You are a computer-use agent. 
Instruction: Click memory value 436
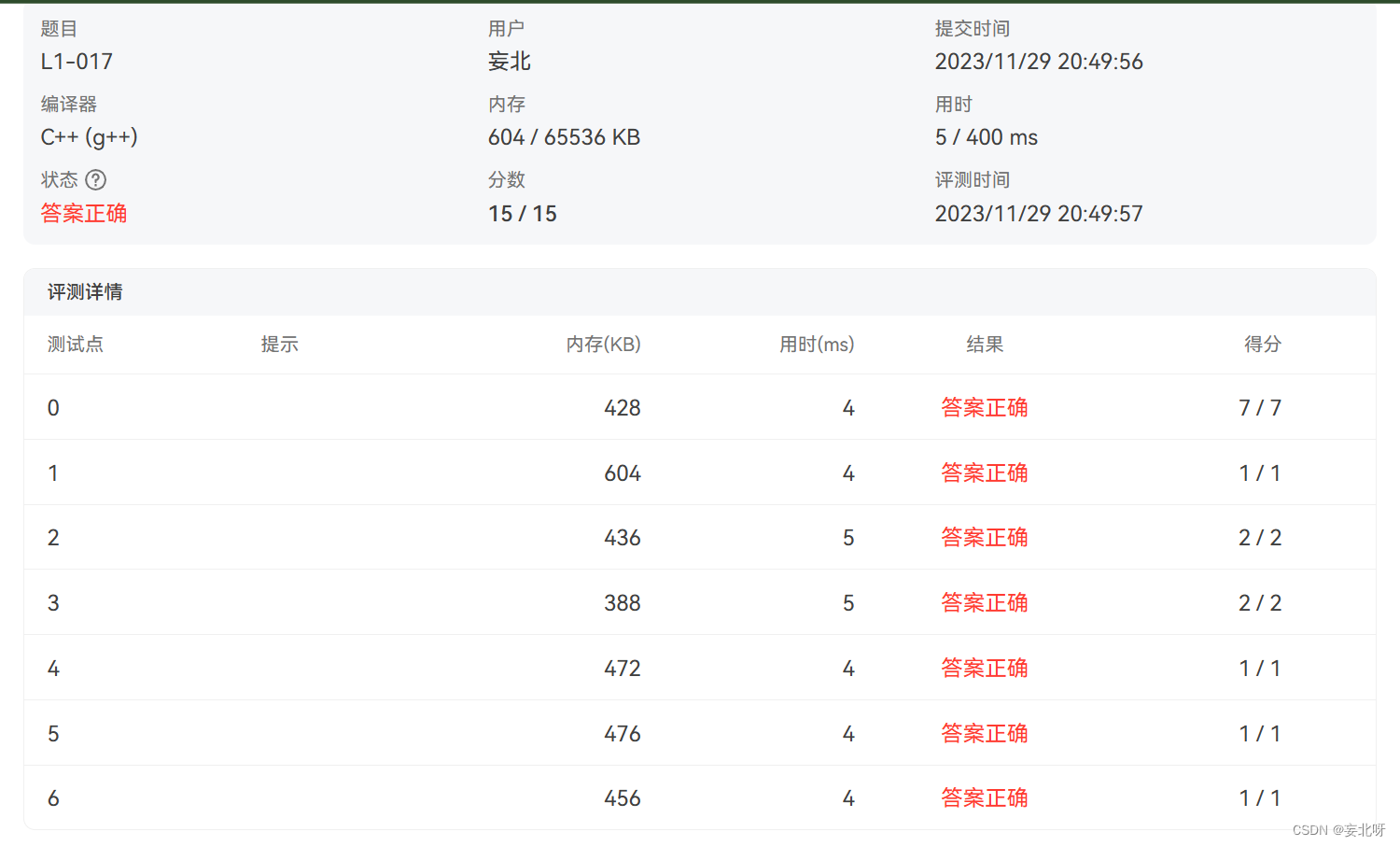[623, 538]
